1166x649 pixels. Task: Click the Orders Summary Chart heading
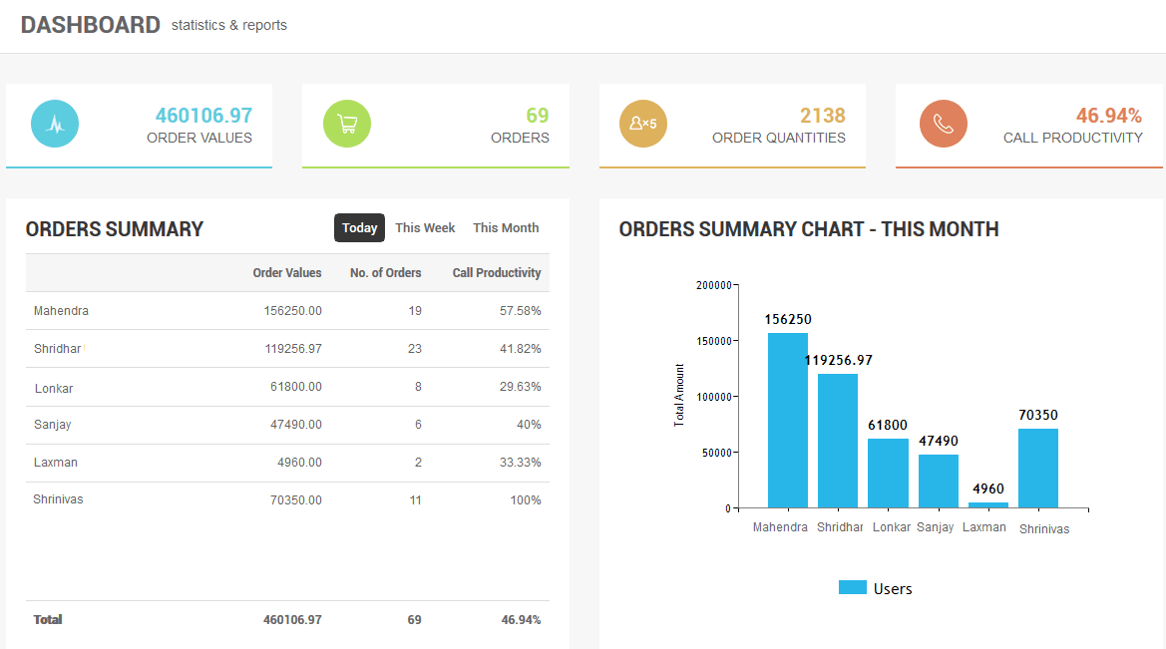(808, 229)
